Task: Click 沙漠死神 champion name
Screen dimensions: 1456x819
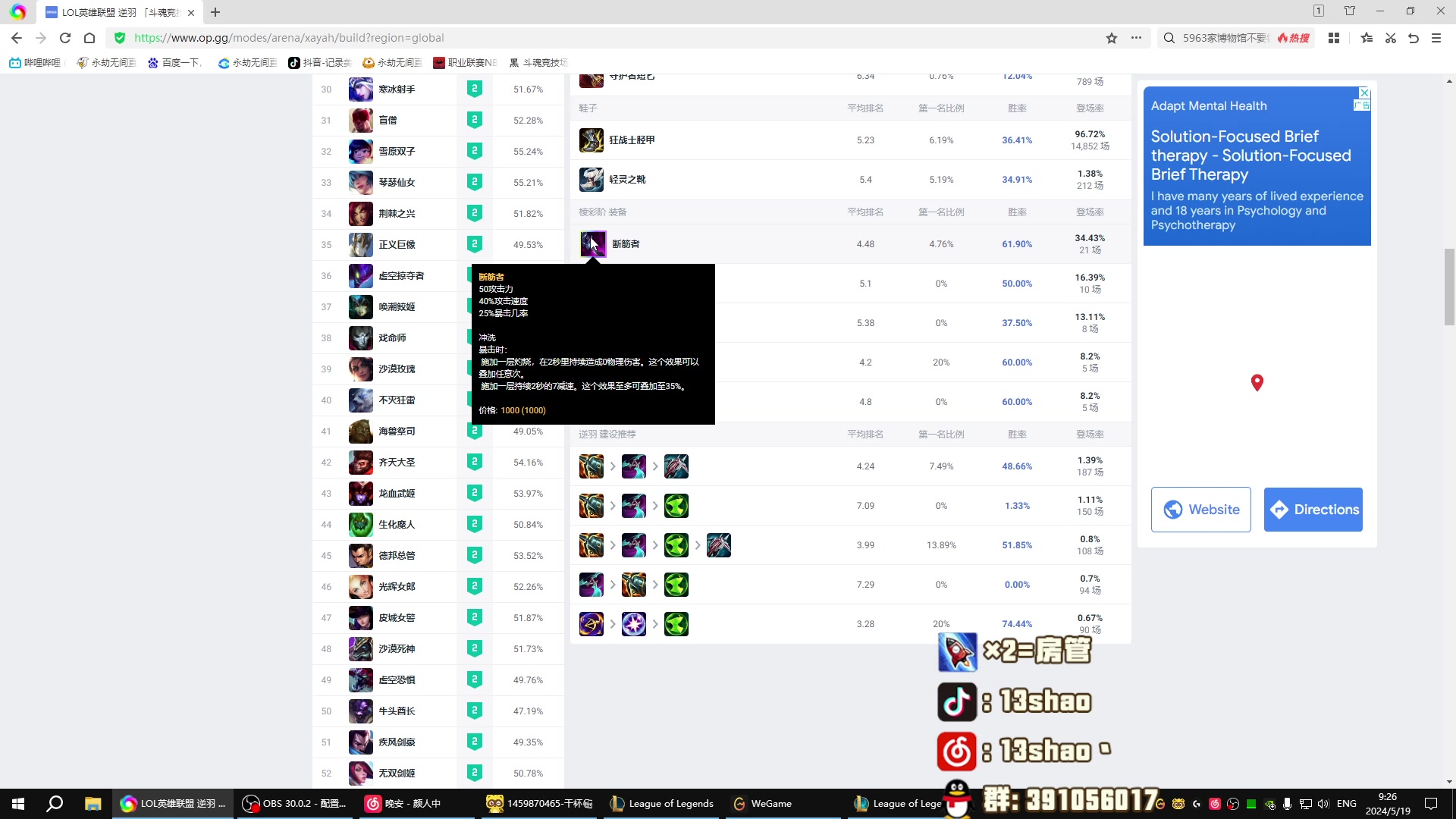Action: point(397,649)
